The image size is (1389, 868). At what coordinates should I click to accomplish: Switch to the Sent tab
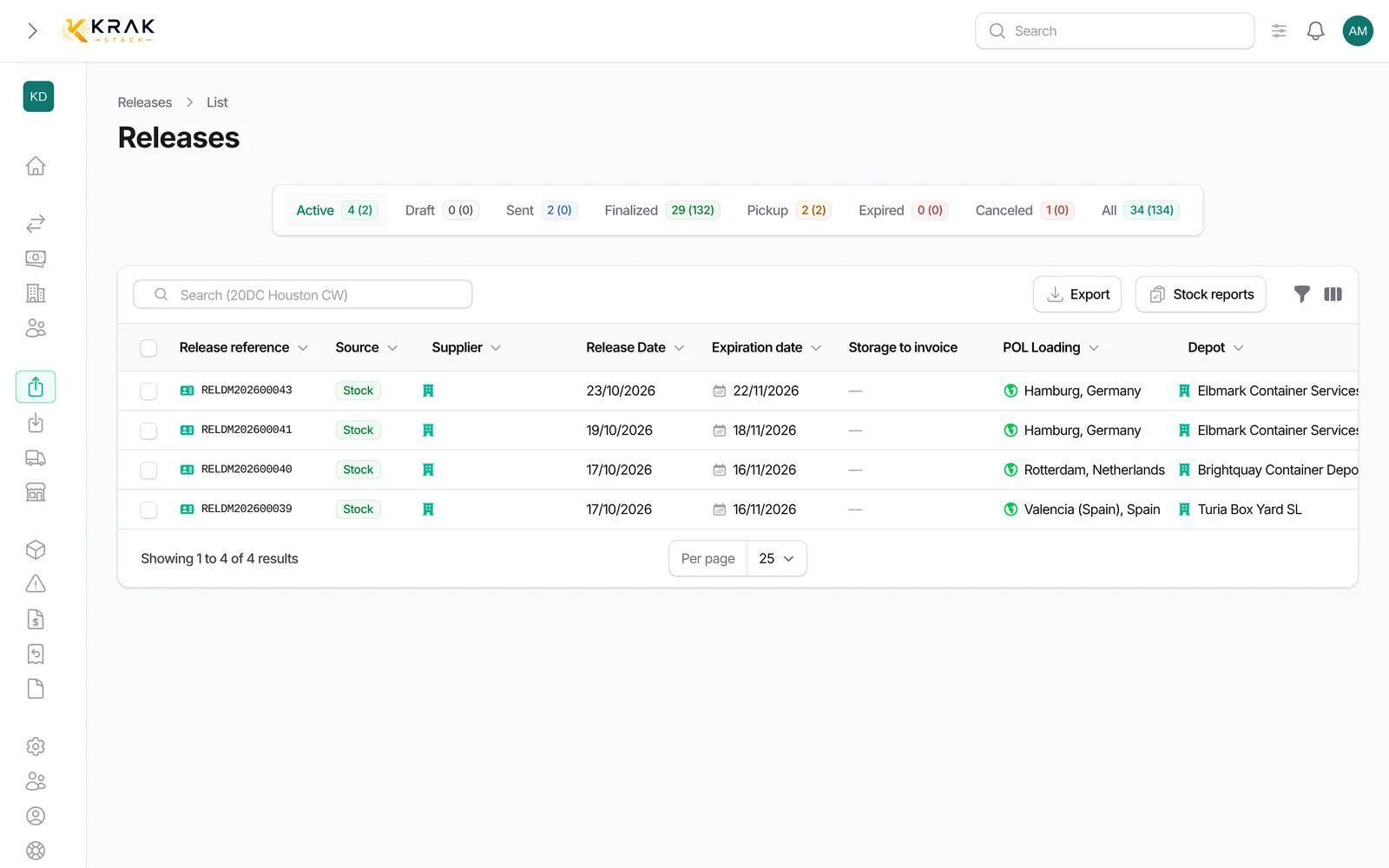542,210
